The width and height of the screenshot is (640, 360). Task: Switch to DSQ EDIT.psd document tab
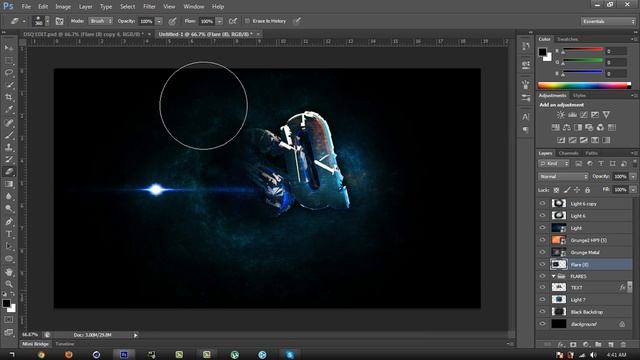tap(83, 34)
